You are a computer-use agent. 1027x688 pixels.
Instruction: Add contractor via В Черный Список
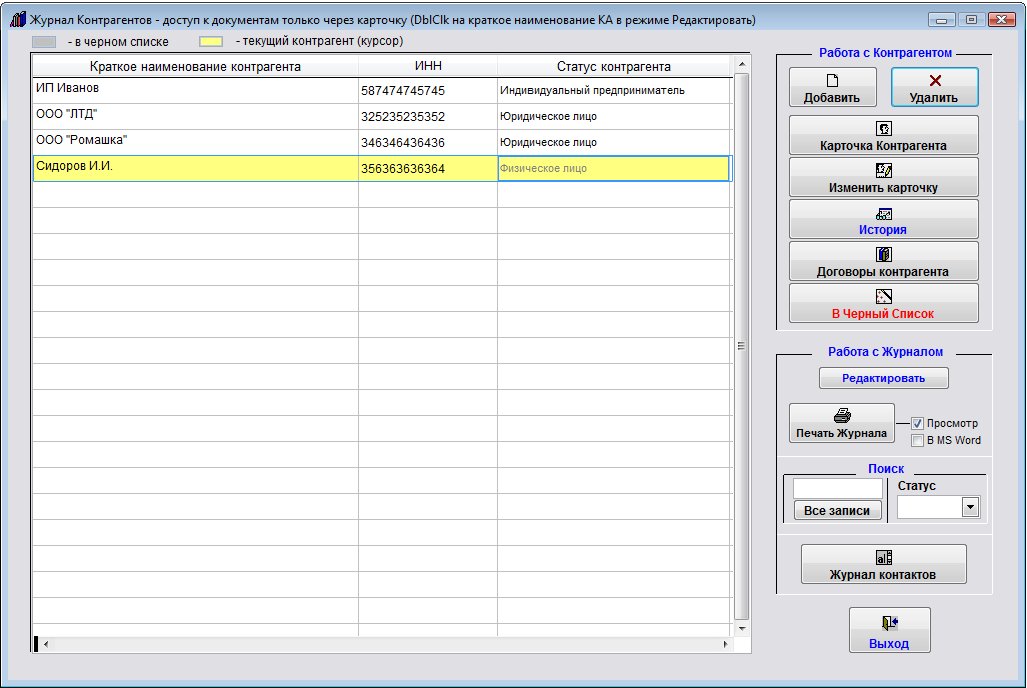883,304
